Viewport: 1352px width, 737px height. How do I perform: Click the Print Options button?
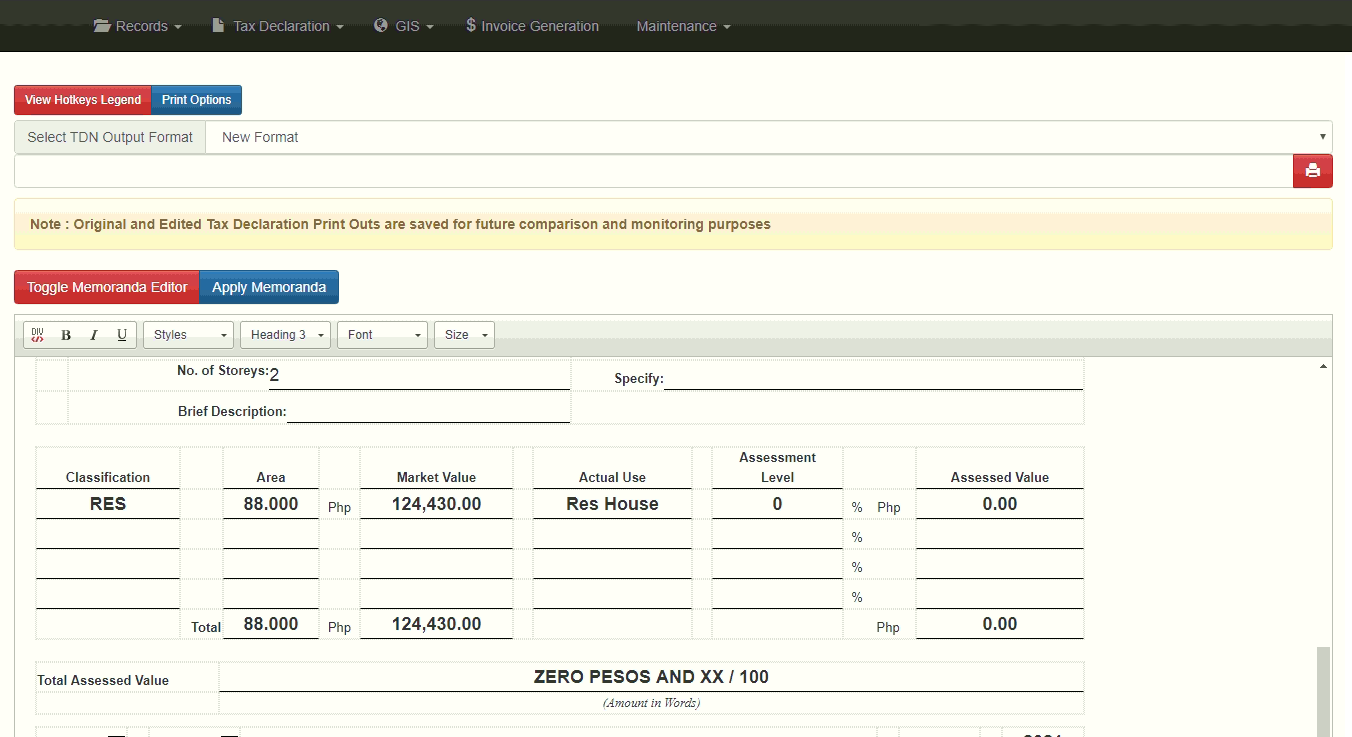click(x=197, y=100)
